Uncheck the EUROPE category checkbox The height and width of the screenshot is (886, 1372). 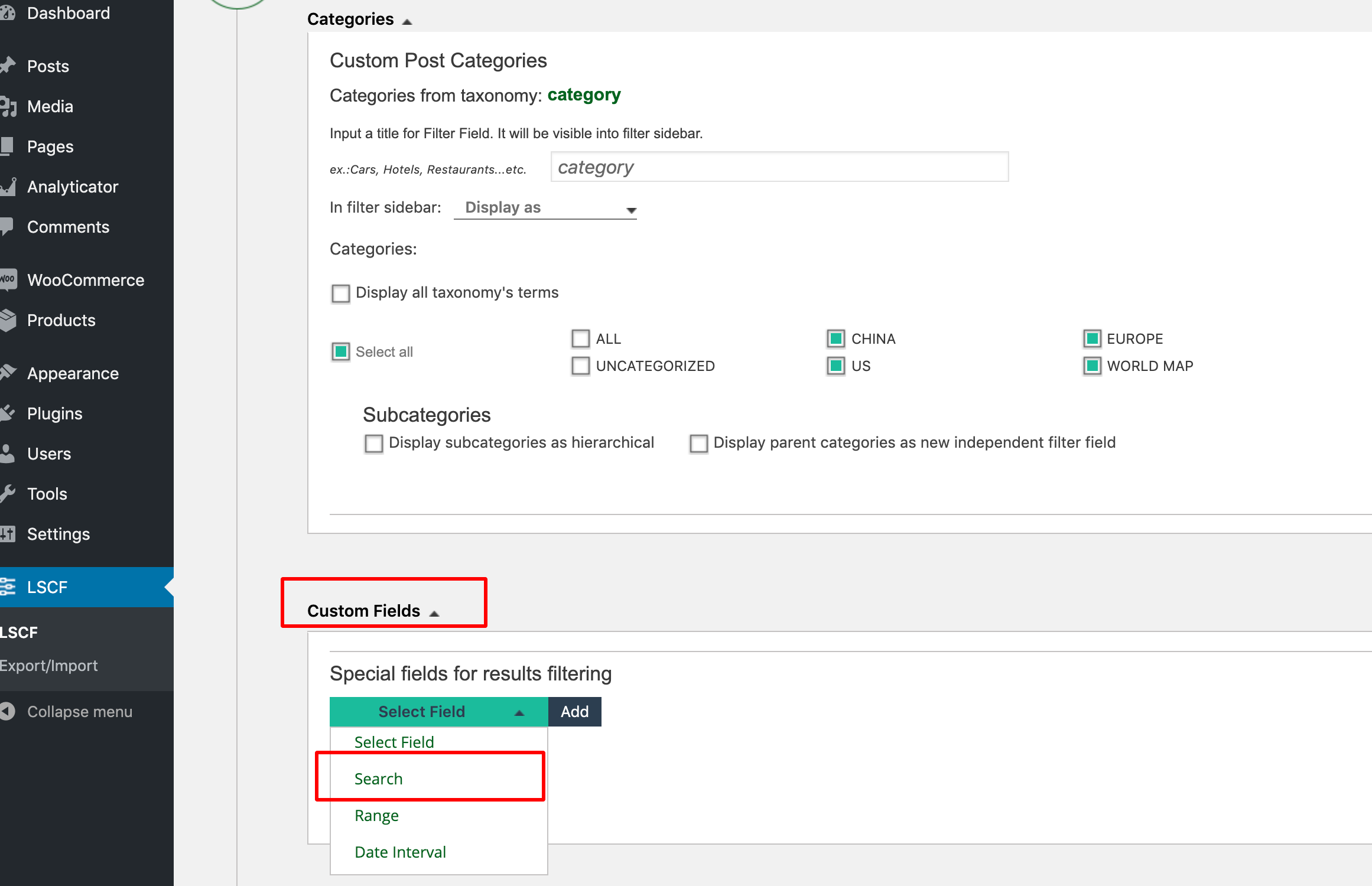[x=1093, y=339]
